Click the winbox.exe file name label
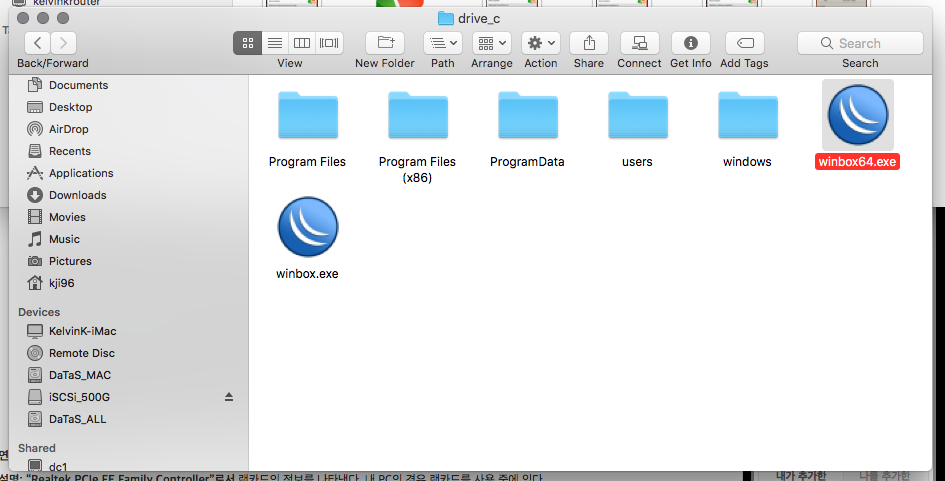 pos(307,274)
